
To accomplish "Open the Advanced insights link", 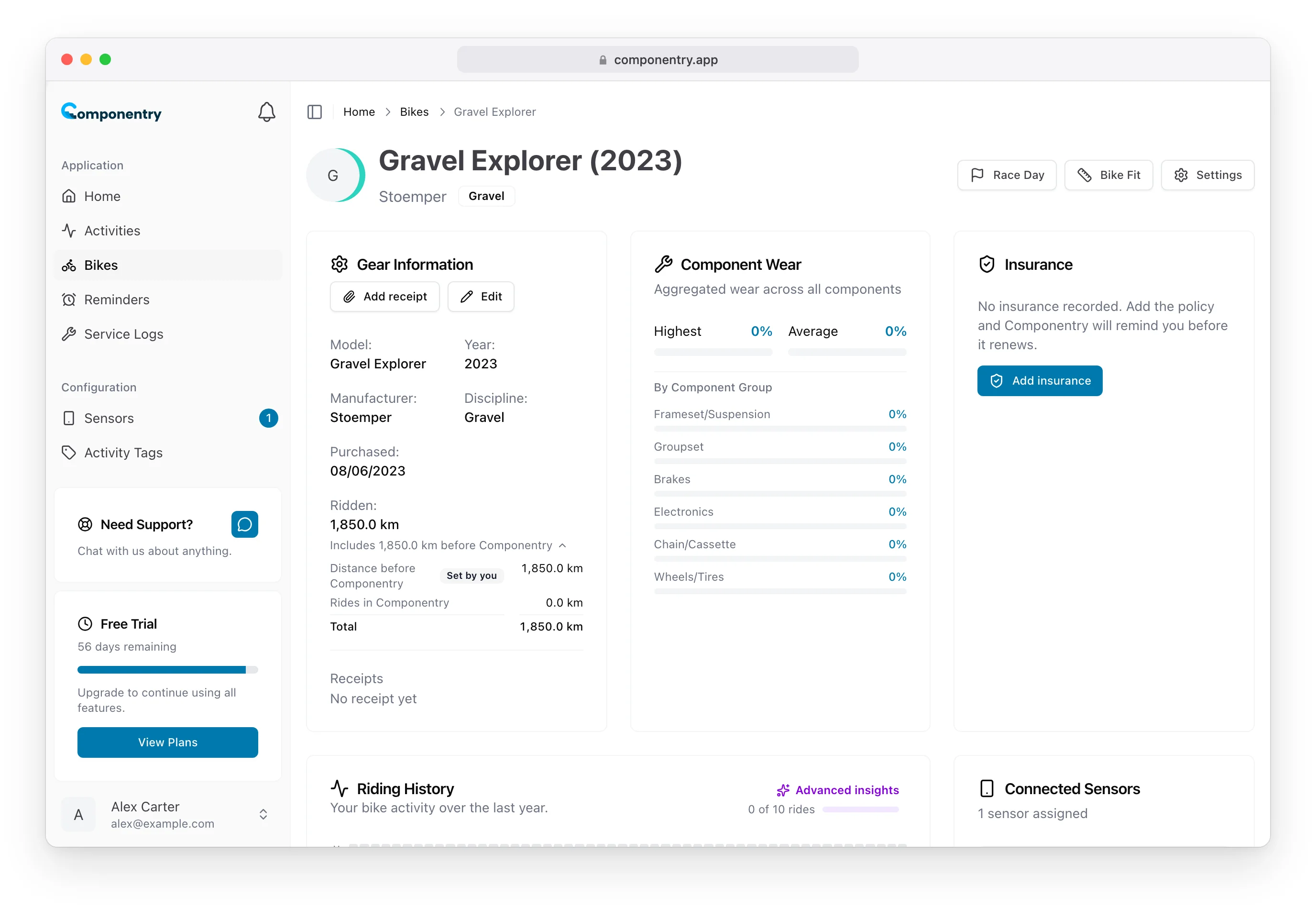I will pos(838,790).
